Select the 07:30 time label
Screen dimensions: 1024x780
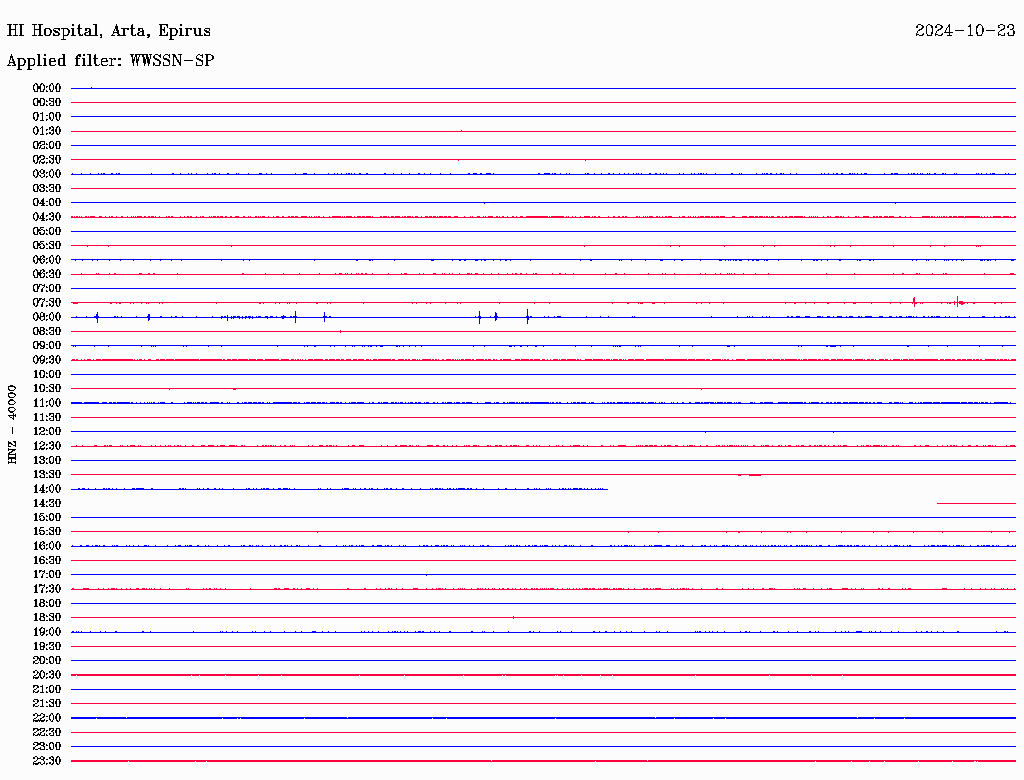coord(47,303)
